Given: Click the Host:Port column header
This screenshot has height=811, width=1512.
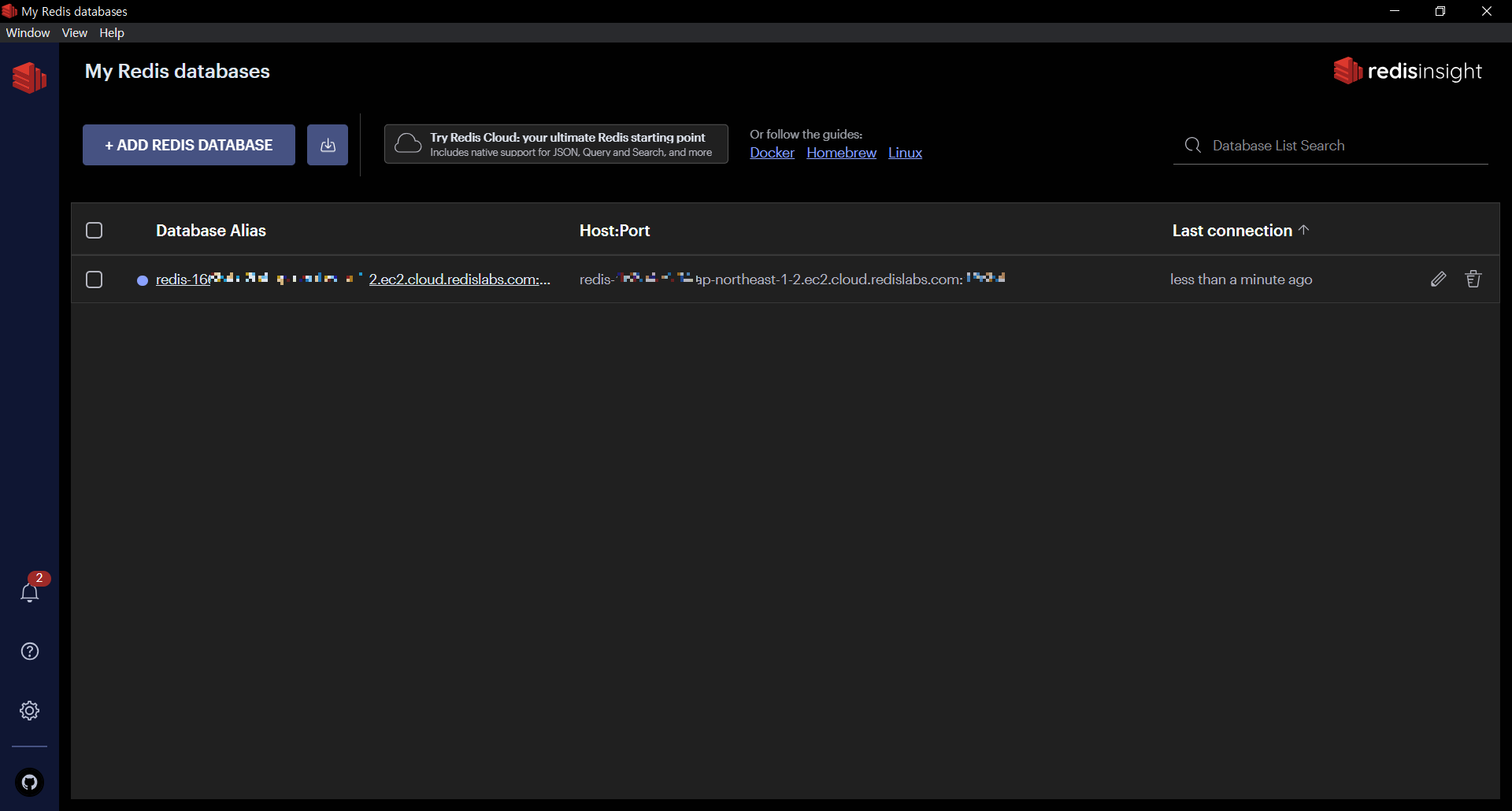Looking at the screenshot, I should [615, 230].
